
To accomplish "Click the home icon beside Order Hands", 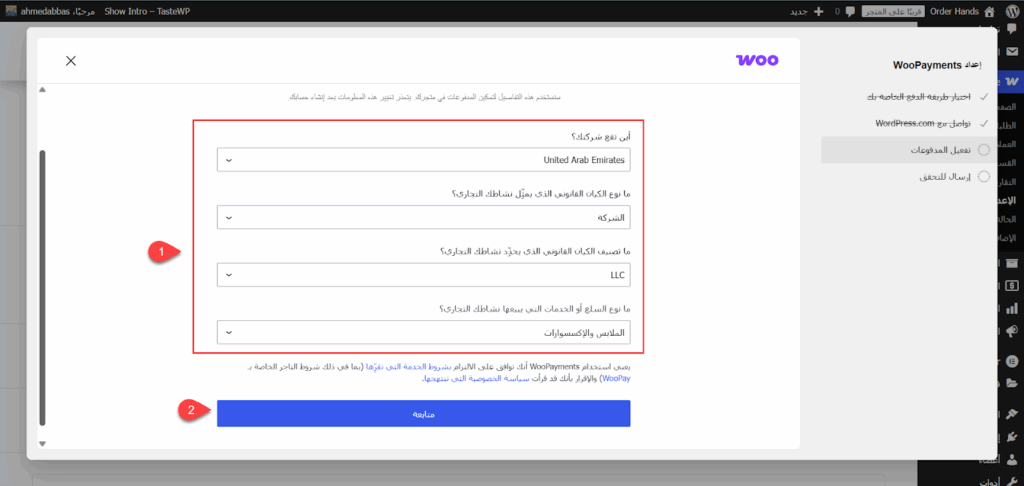I will click(x=989, y=11).
